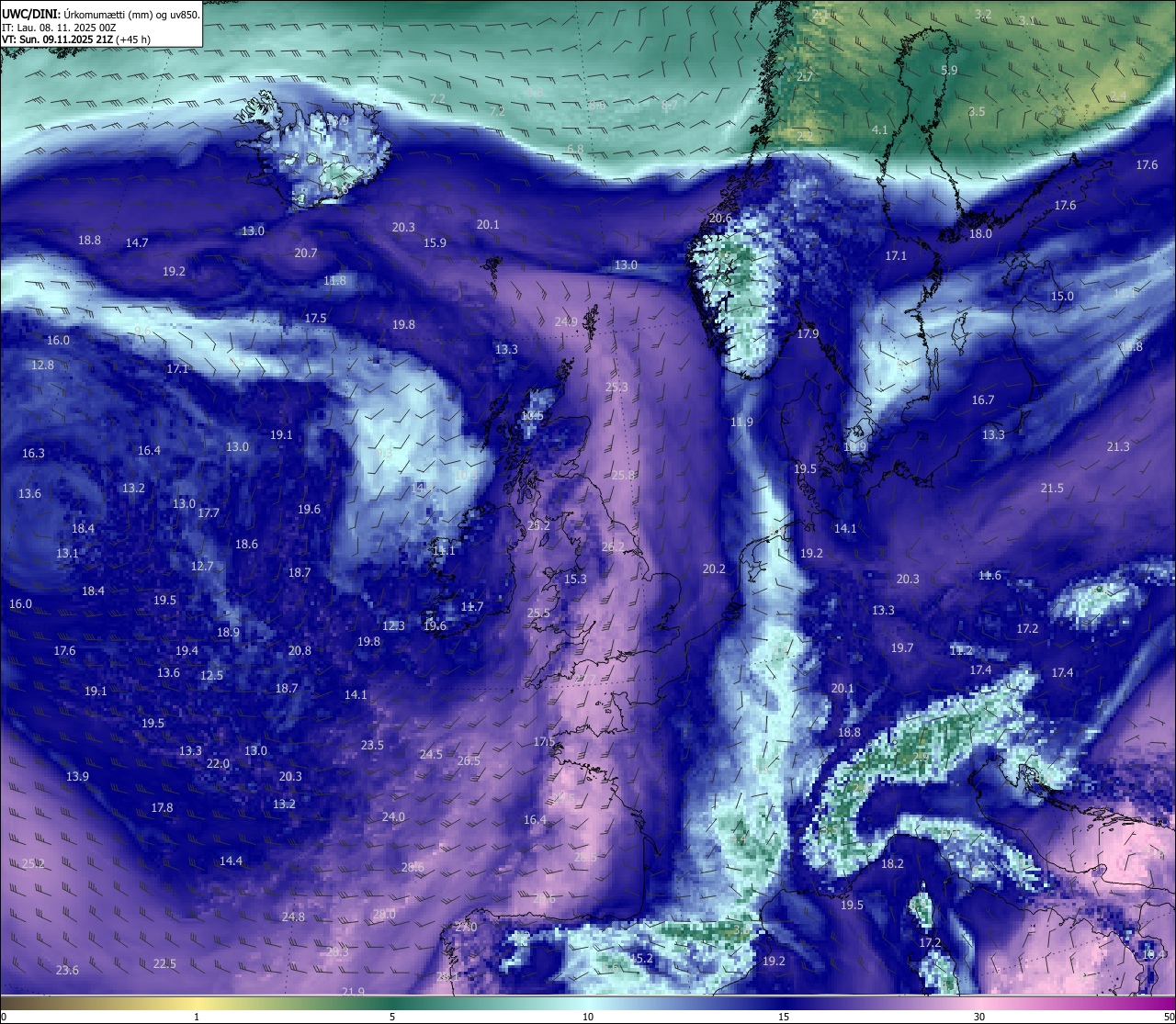Click the '24.0' map value
Image resolution: width=1176 pixels, height=1024 pixels.
tap(393, 816)
